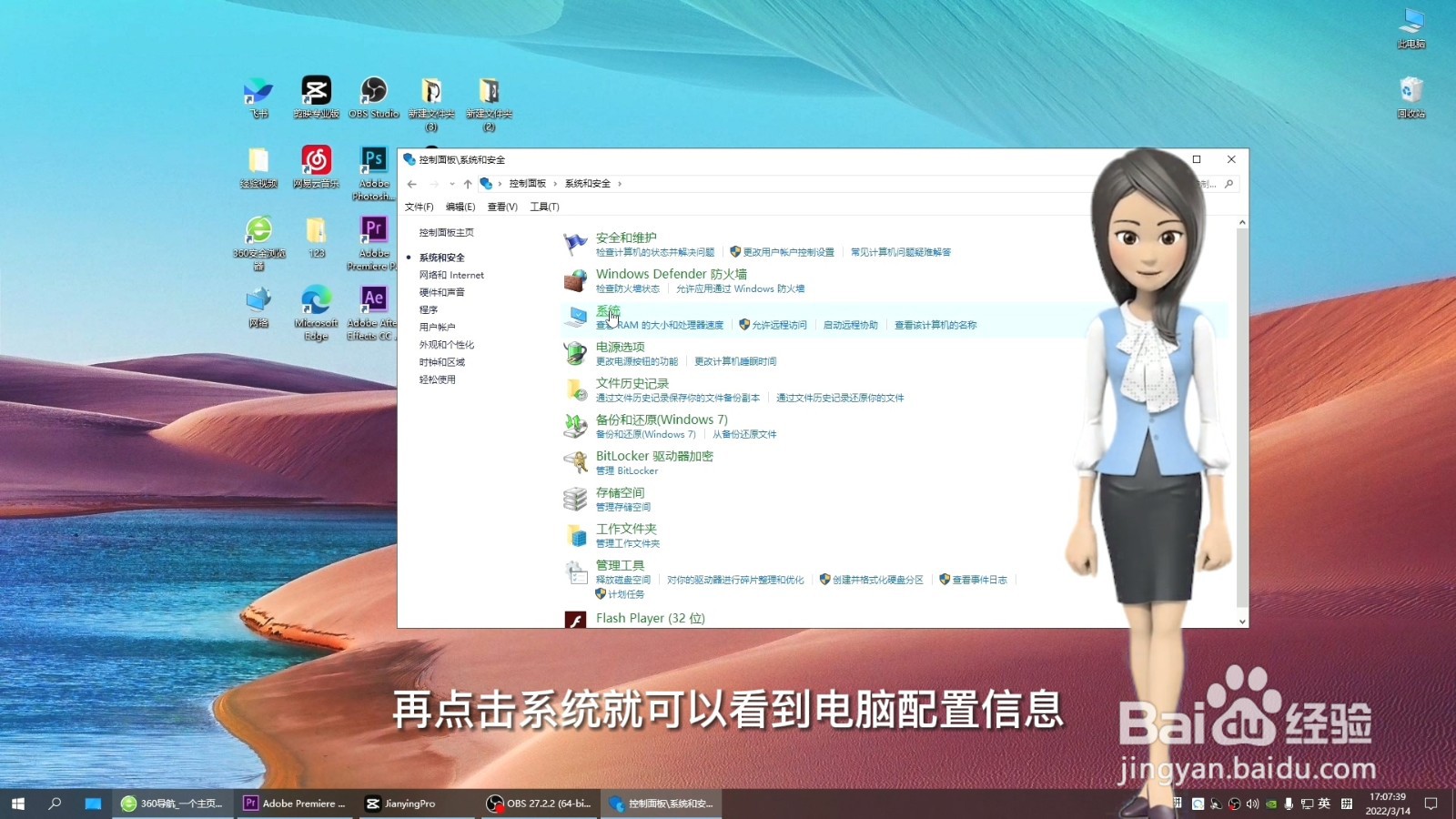Click 创建并格式化硬盘分区 link
Viewport: 1456px width, 819px height.
(x=877, y=580)
